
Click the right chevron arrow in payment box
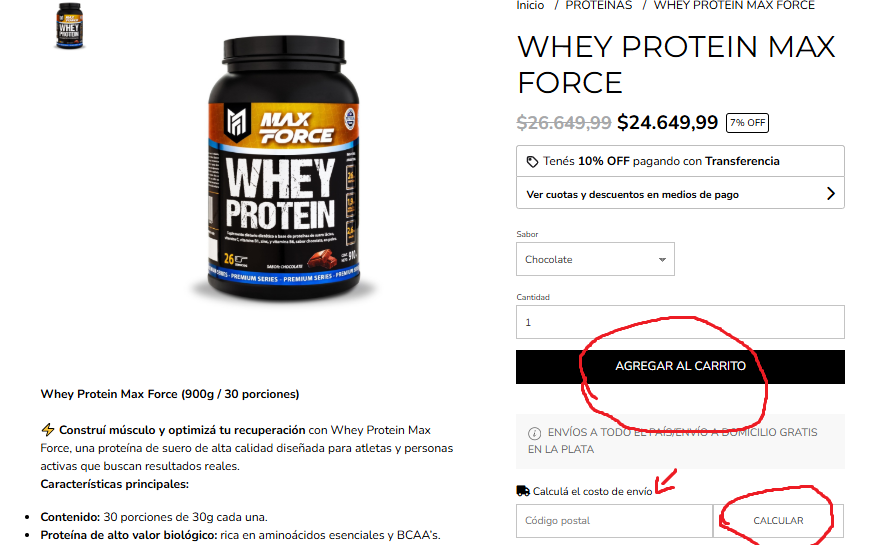(x=831, y=194)
